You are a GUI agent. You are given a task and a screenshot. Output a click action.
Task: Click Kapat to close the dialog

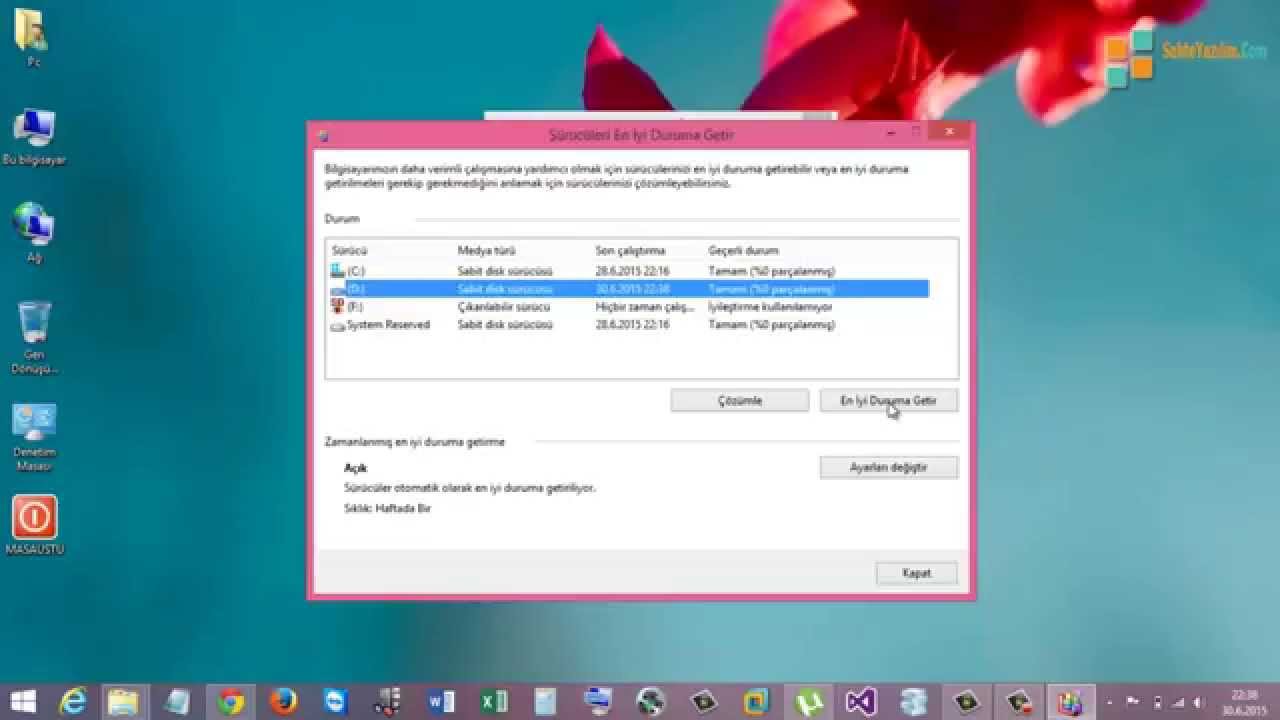click(916, 572)
